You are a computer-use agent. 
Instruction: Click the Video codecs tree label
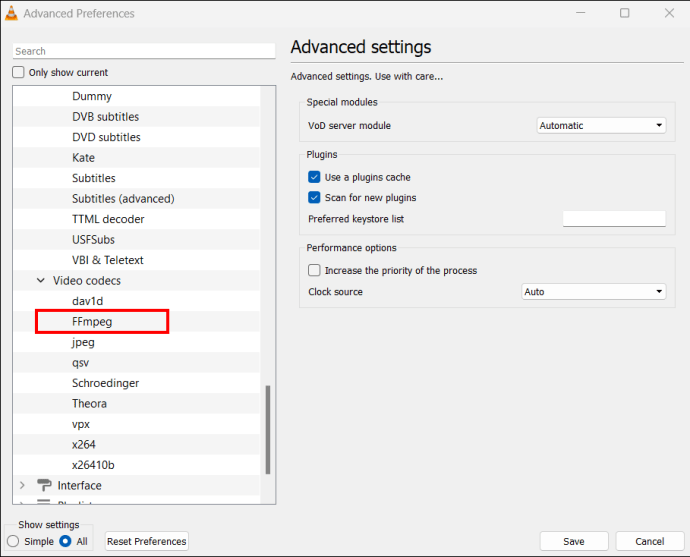[87, 280]
